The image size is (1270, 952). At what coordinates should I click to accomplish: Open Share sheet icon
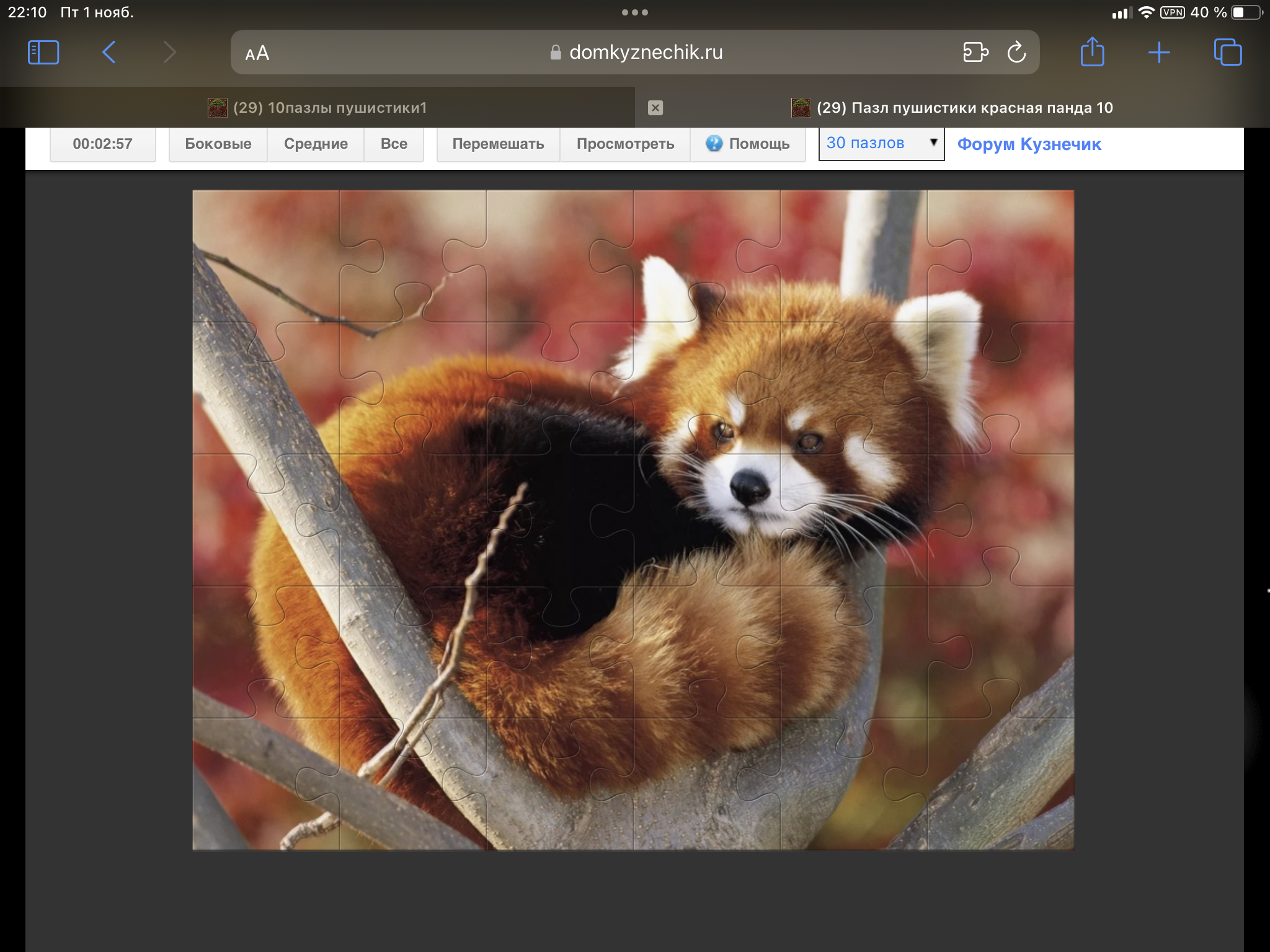click(1092, 51)
